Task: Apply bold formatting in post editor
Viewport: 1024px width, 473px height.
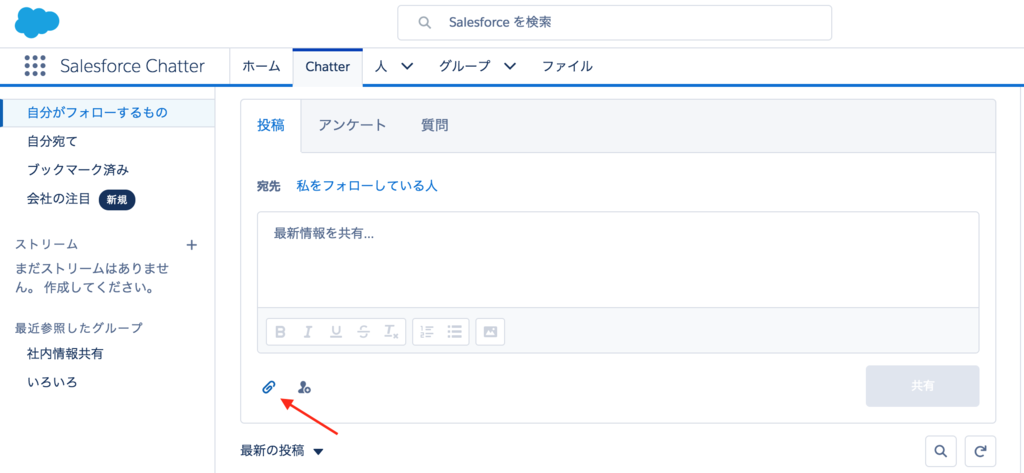Action: point(281,332)
